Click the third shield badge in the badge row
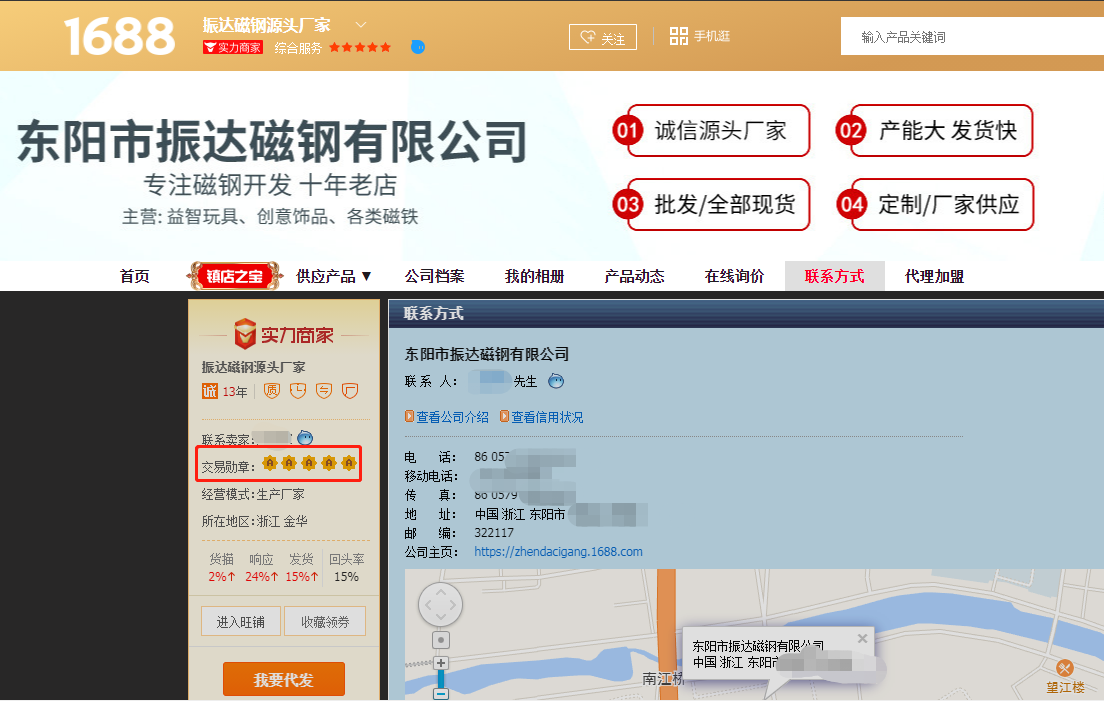The width and height of the screenshot is (1104, 701). pos(324,391)
